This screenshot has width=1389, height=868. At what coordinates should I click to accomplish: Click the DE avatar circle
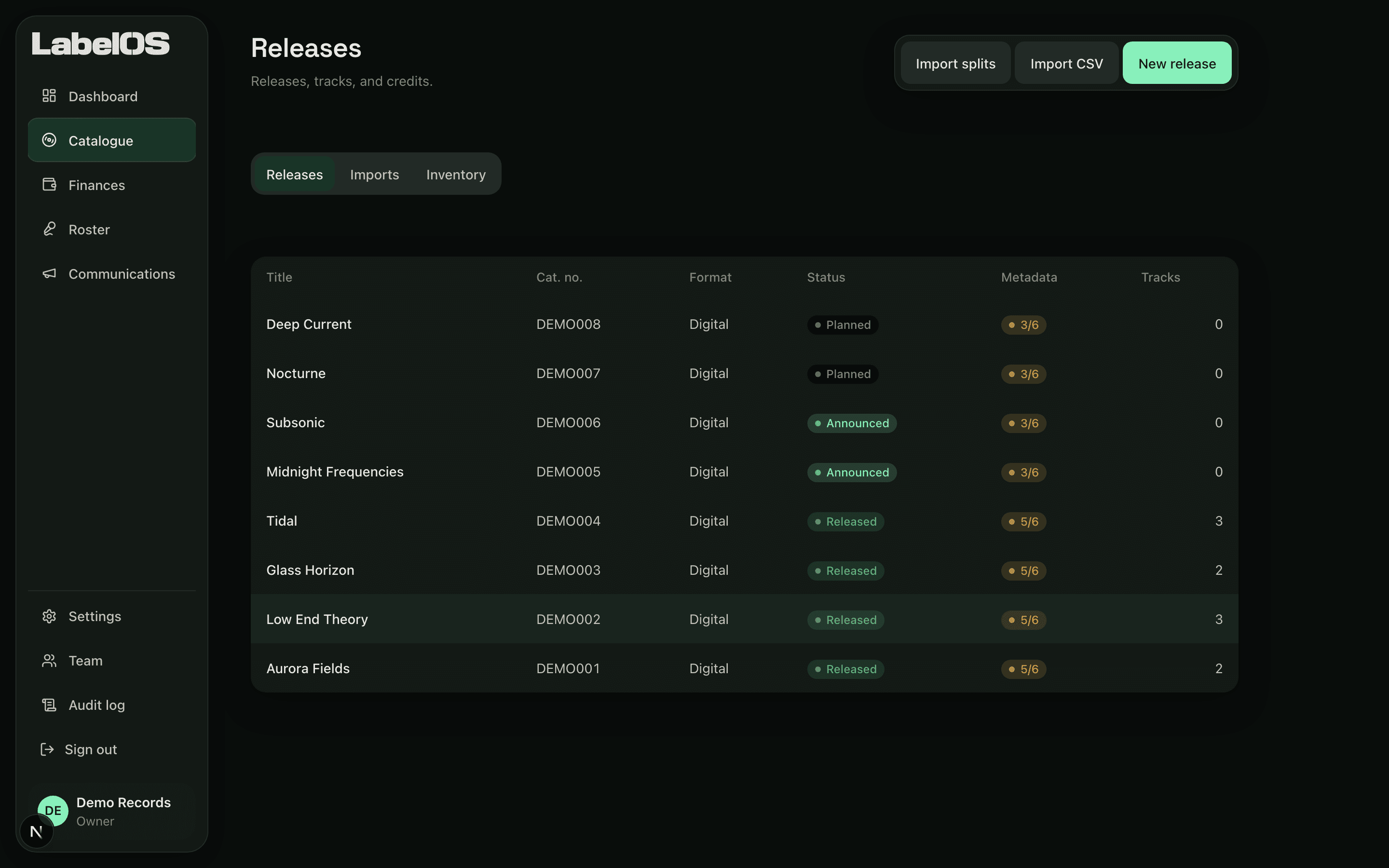(53, 810)
